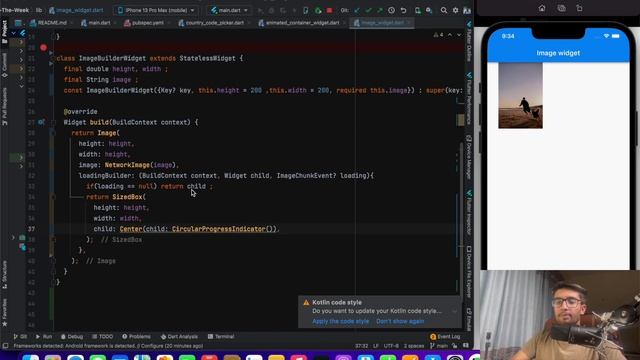Open Search Everywhere magnifier icon
This screenshot has width=640, height=360.
tap(444, 10)
